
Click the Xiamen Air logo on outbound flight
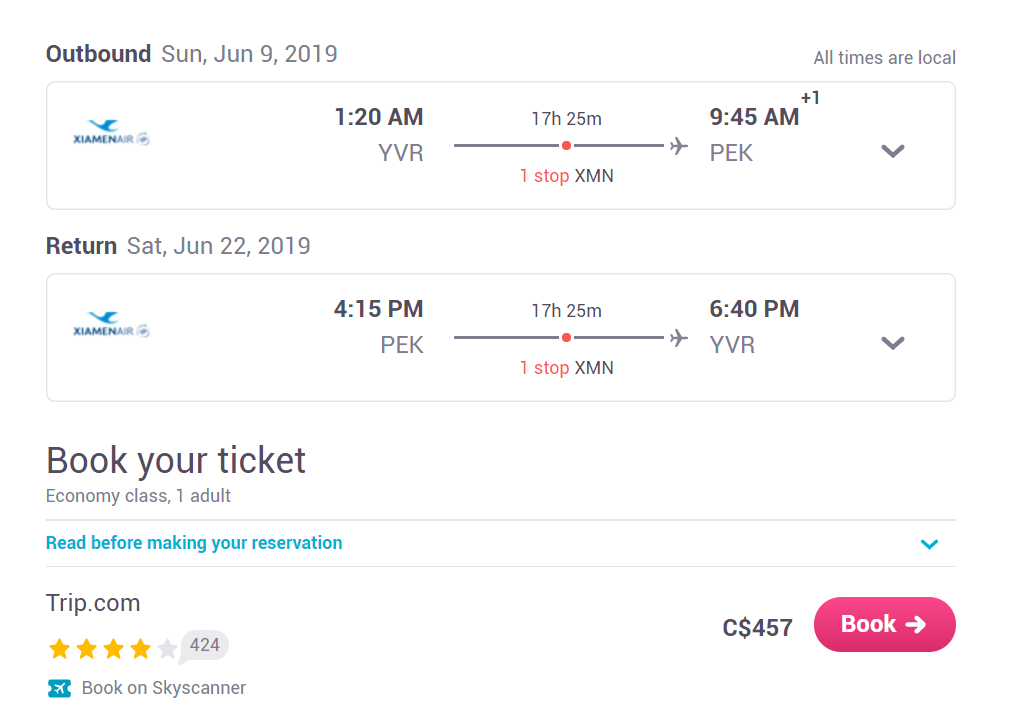[x=111, y=133]
